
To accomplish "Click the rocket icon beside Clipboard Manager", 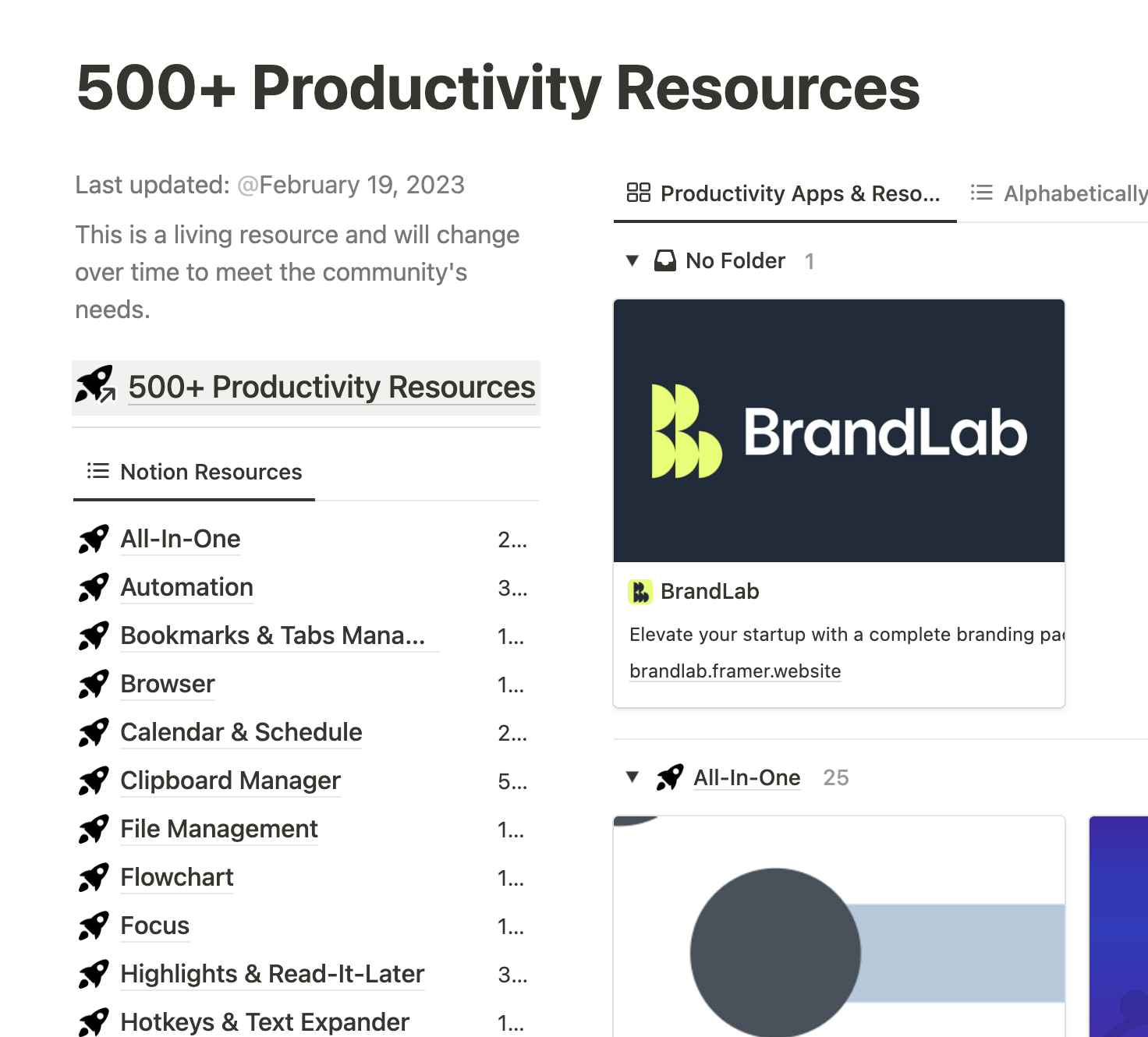I will [94, 781].
